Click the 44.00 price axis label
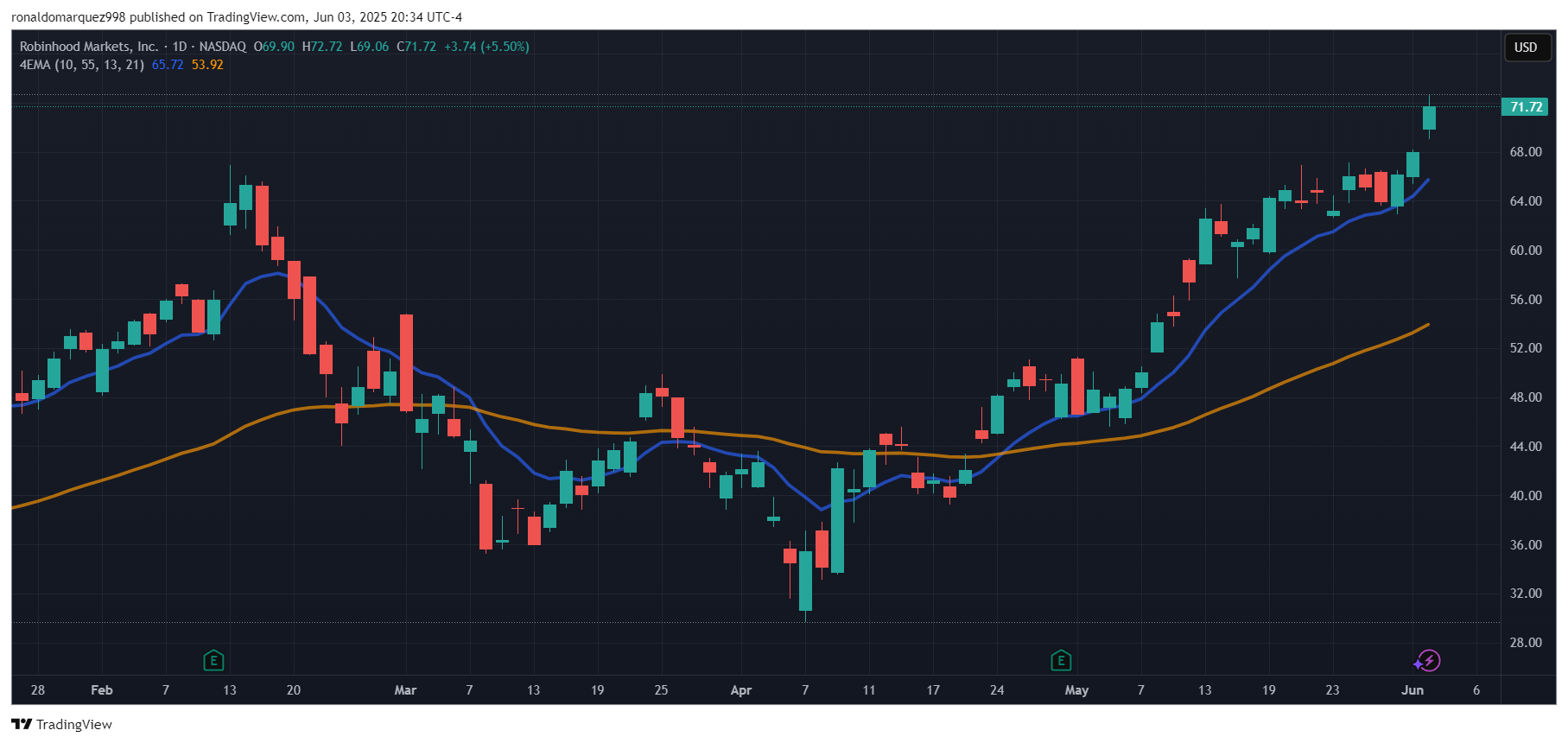 tap(1526, 447)
